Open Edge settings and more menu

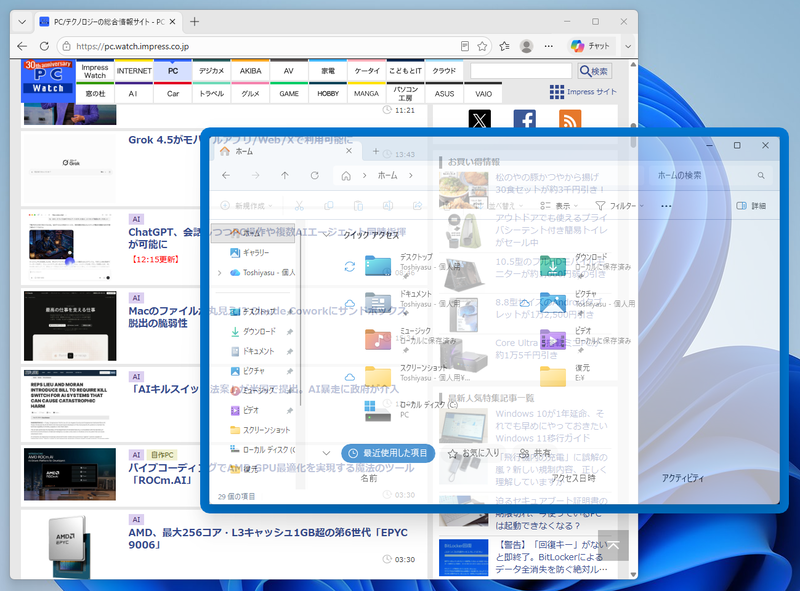548,46
